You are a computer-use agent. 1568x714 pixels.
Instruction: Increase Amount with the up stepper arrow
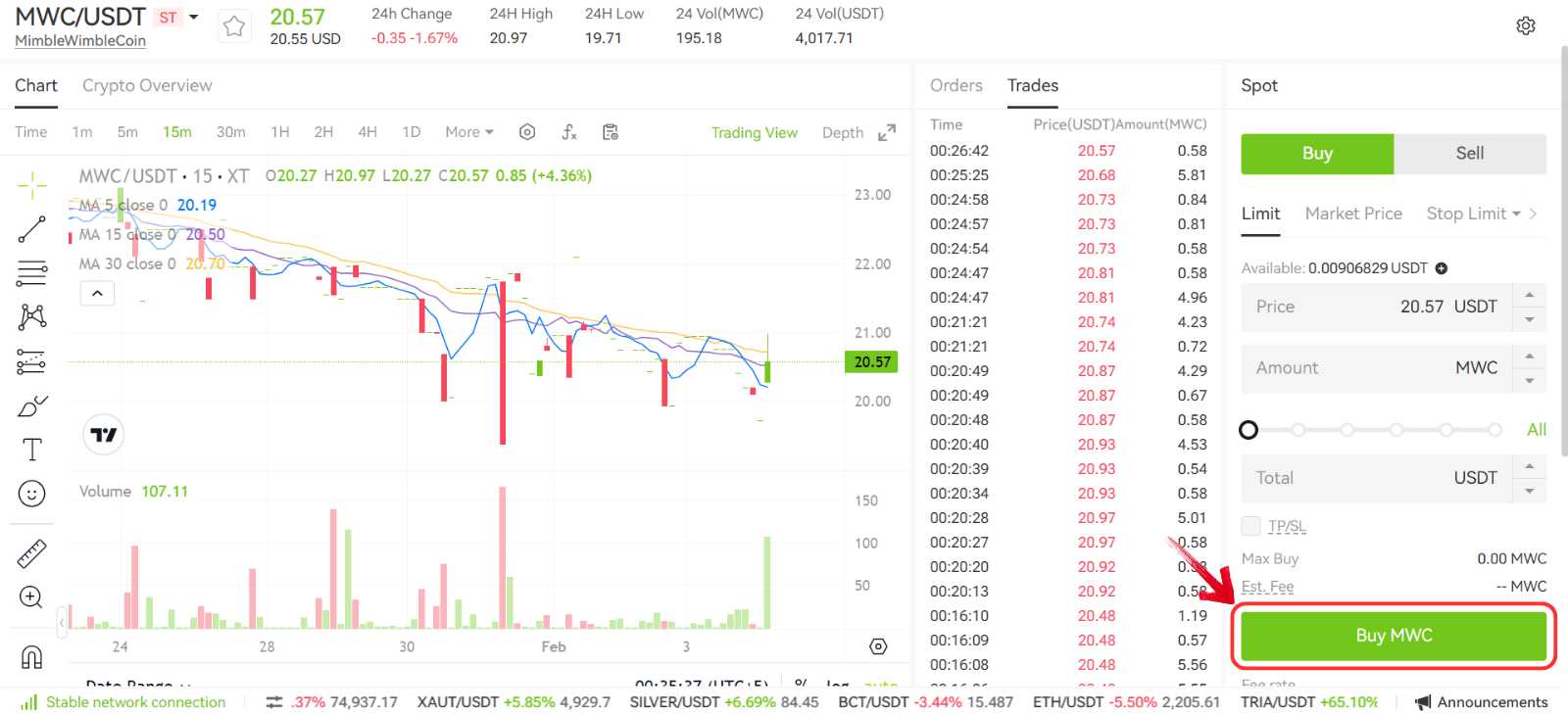tap(1530, 356)
